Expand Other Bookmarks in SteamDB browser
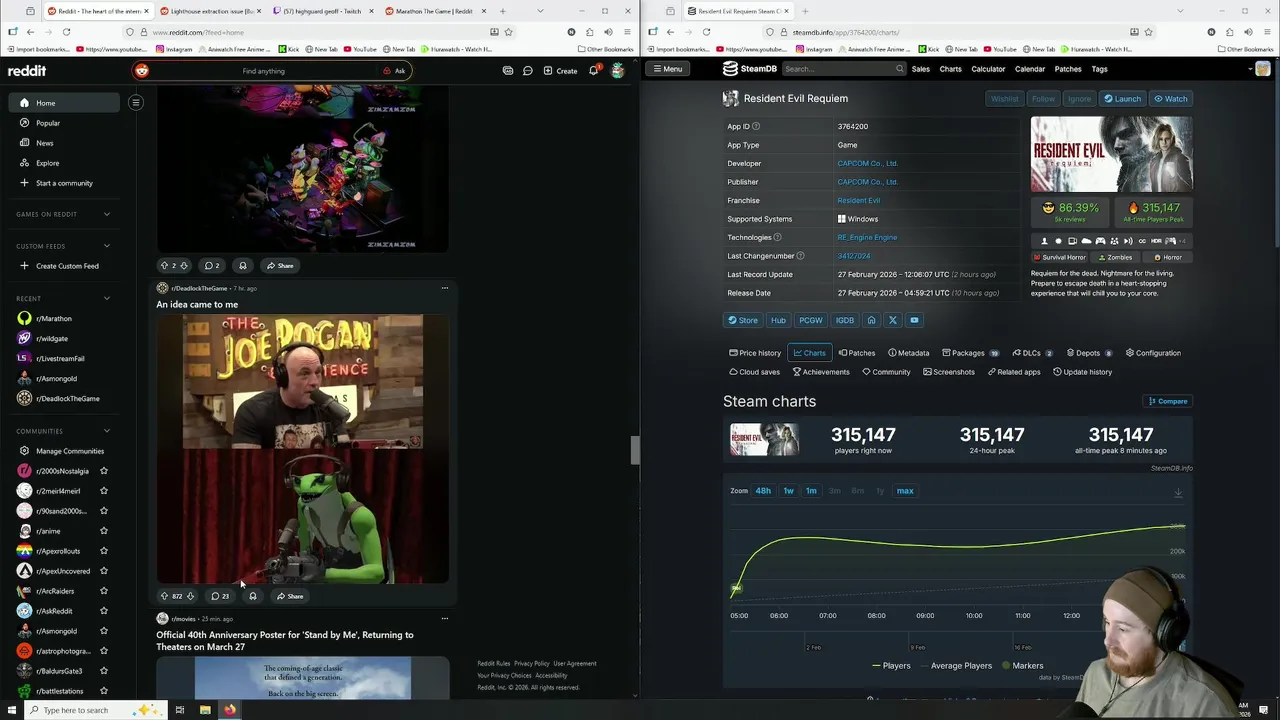Image resolution: width=1280 pixels, height=720 pixels. [x=1246, y=49]
